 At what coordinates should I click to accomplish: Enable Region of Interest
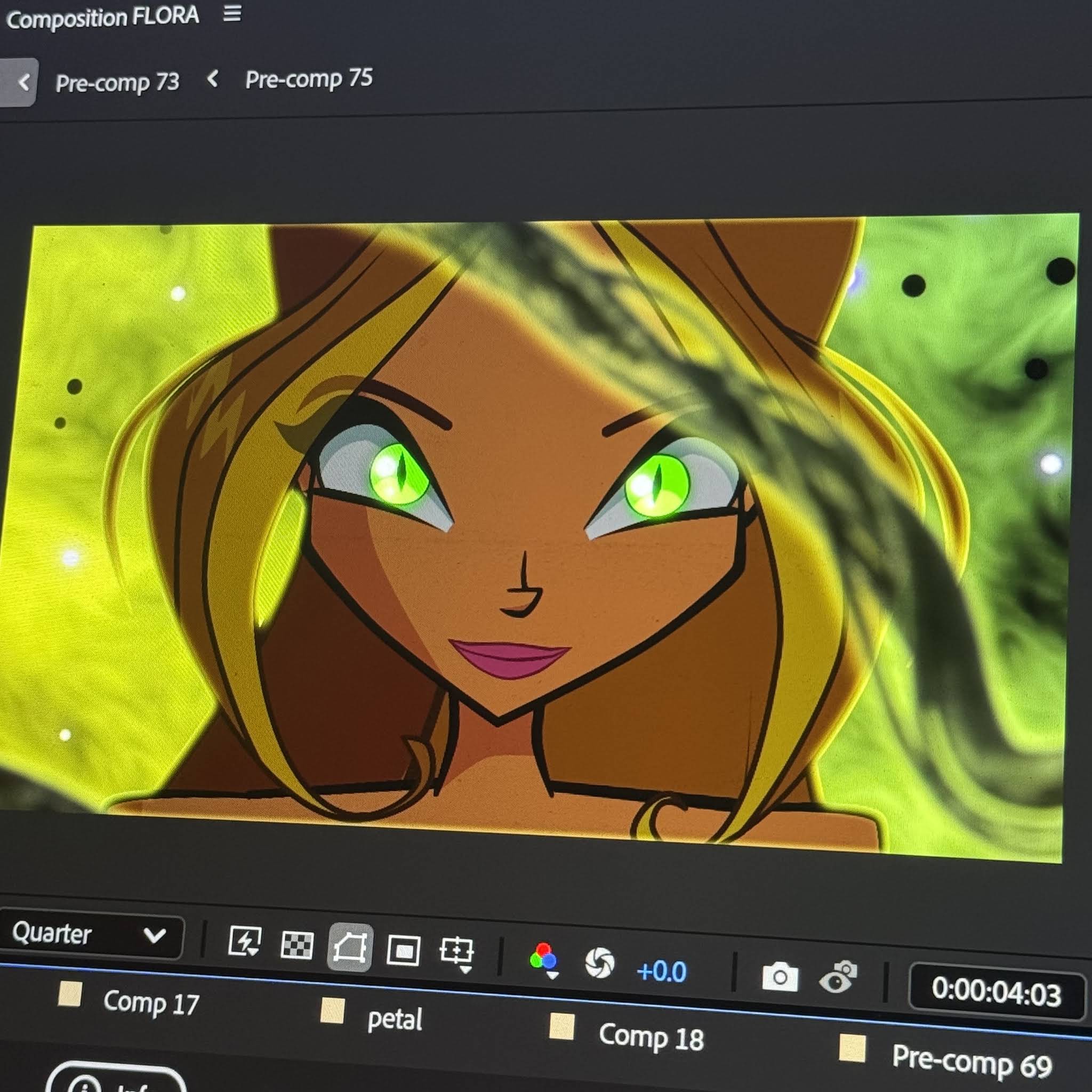(403, 950)
